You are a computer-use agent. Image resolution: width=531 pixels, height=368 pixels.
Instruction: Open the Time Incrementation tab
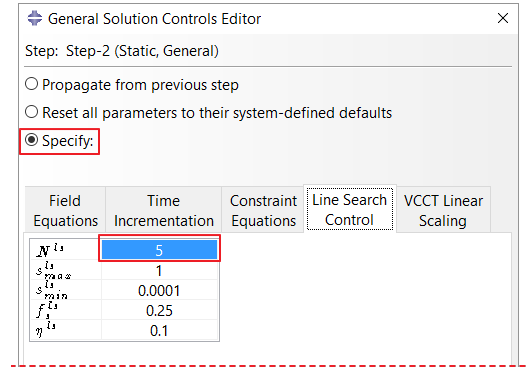pos(164,210)
